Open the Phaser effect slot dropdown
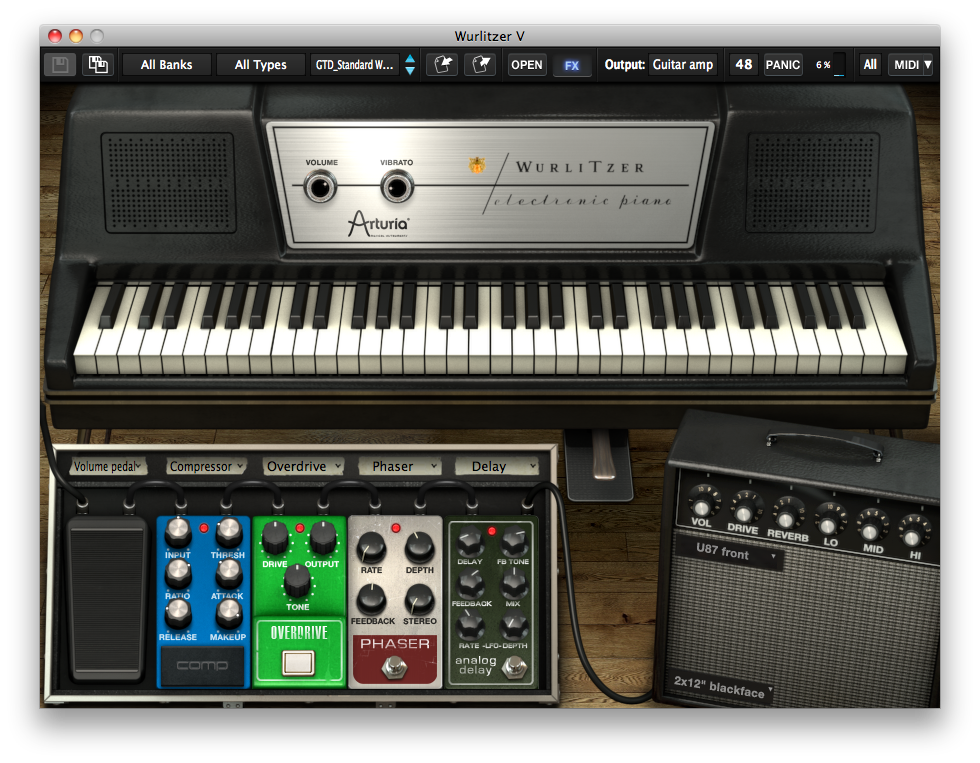Viewport: 980px width, 763px height. (x=399, y=466)
